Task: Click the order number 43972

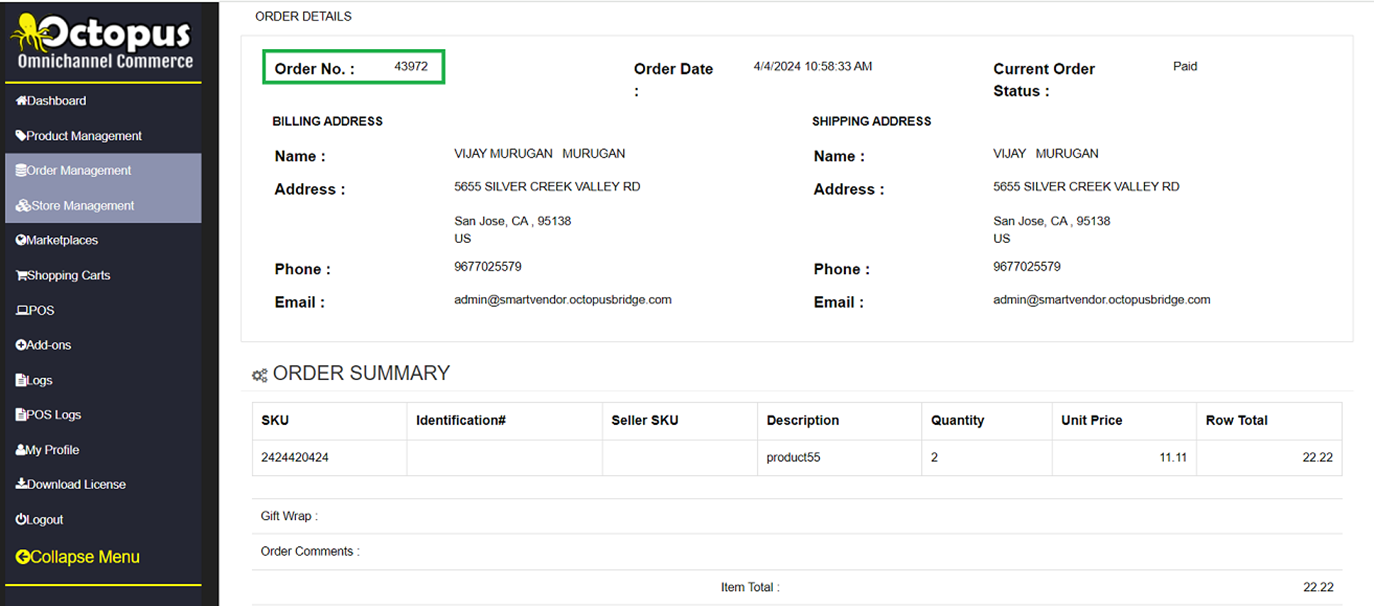Action: (x=411, y=67)
